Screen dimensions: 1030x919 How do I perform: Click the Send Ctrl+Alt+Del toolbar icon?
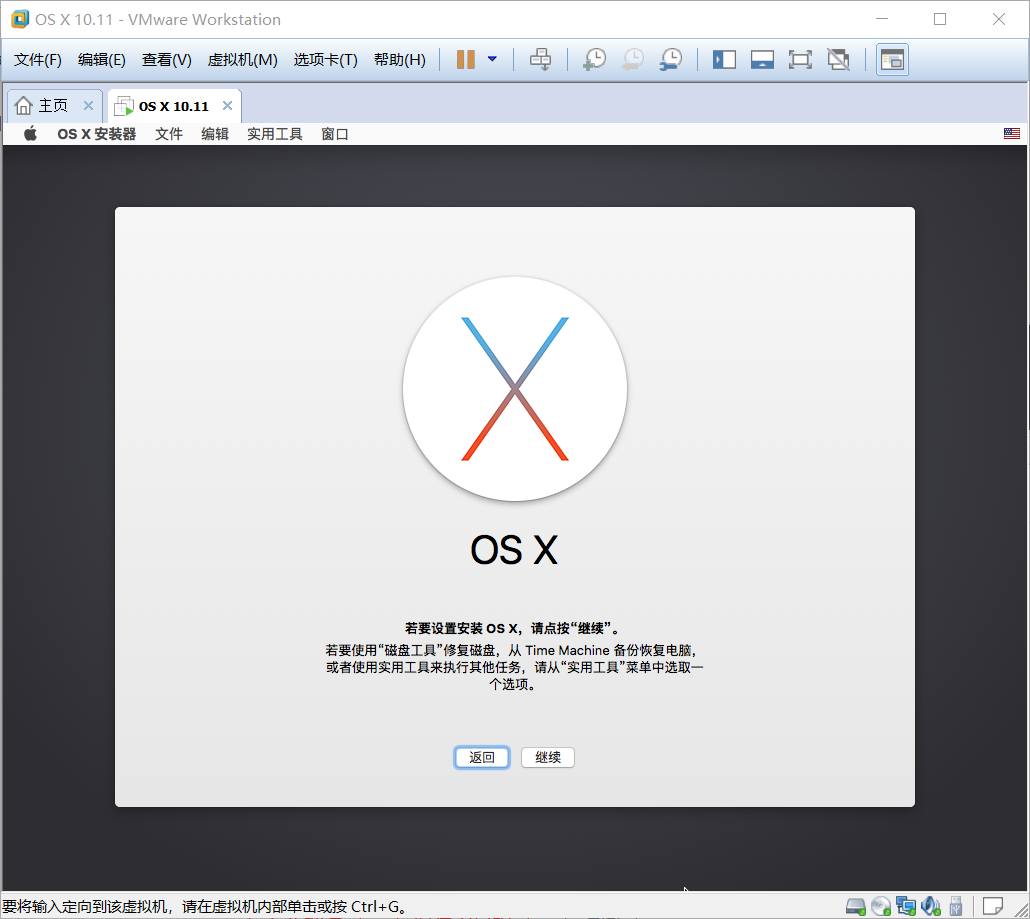pos(541,59)
